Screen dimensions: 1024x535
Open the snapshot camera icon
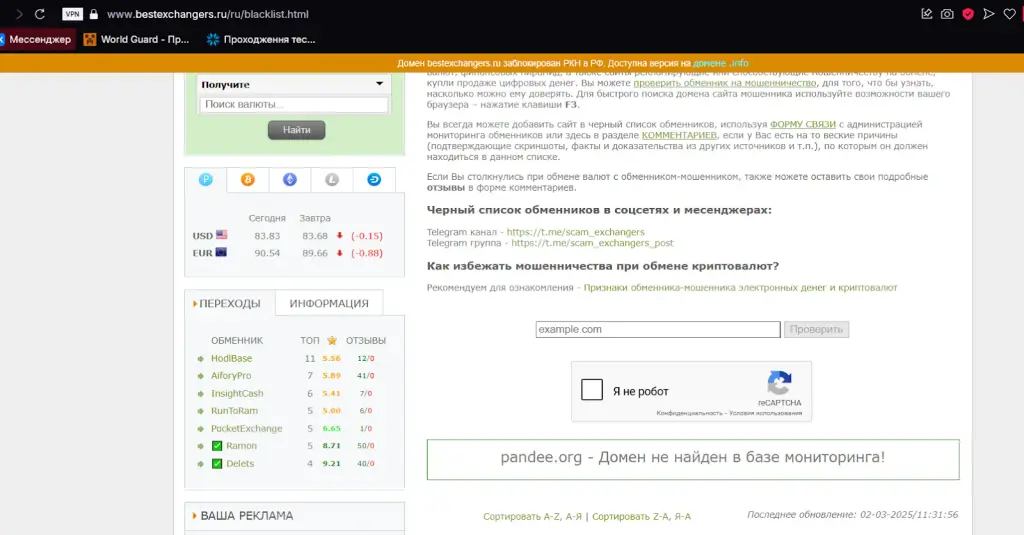947,14
